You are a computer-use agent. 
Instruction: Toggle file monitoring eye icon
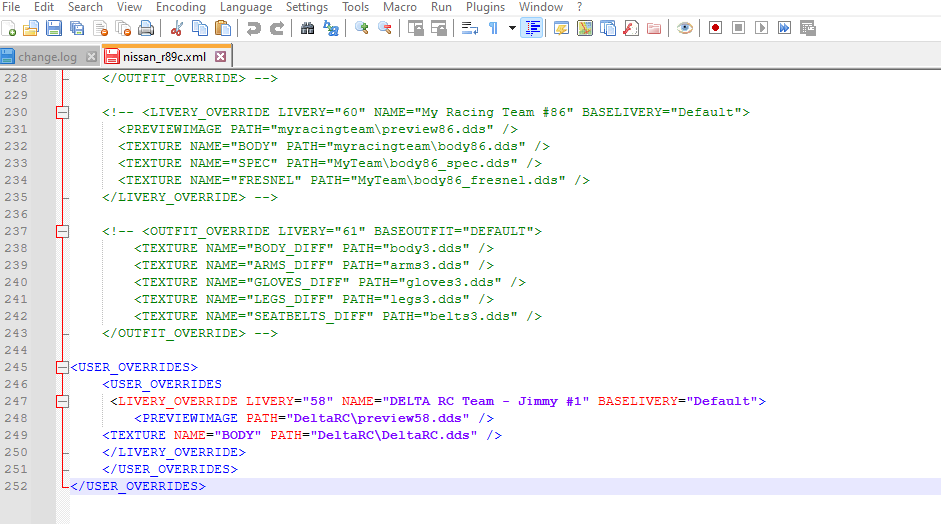(685, 28)
